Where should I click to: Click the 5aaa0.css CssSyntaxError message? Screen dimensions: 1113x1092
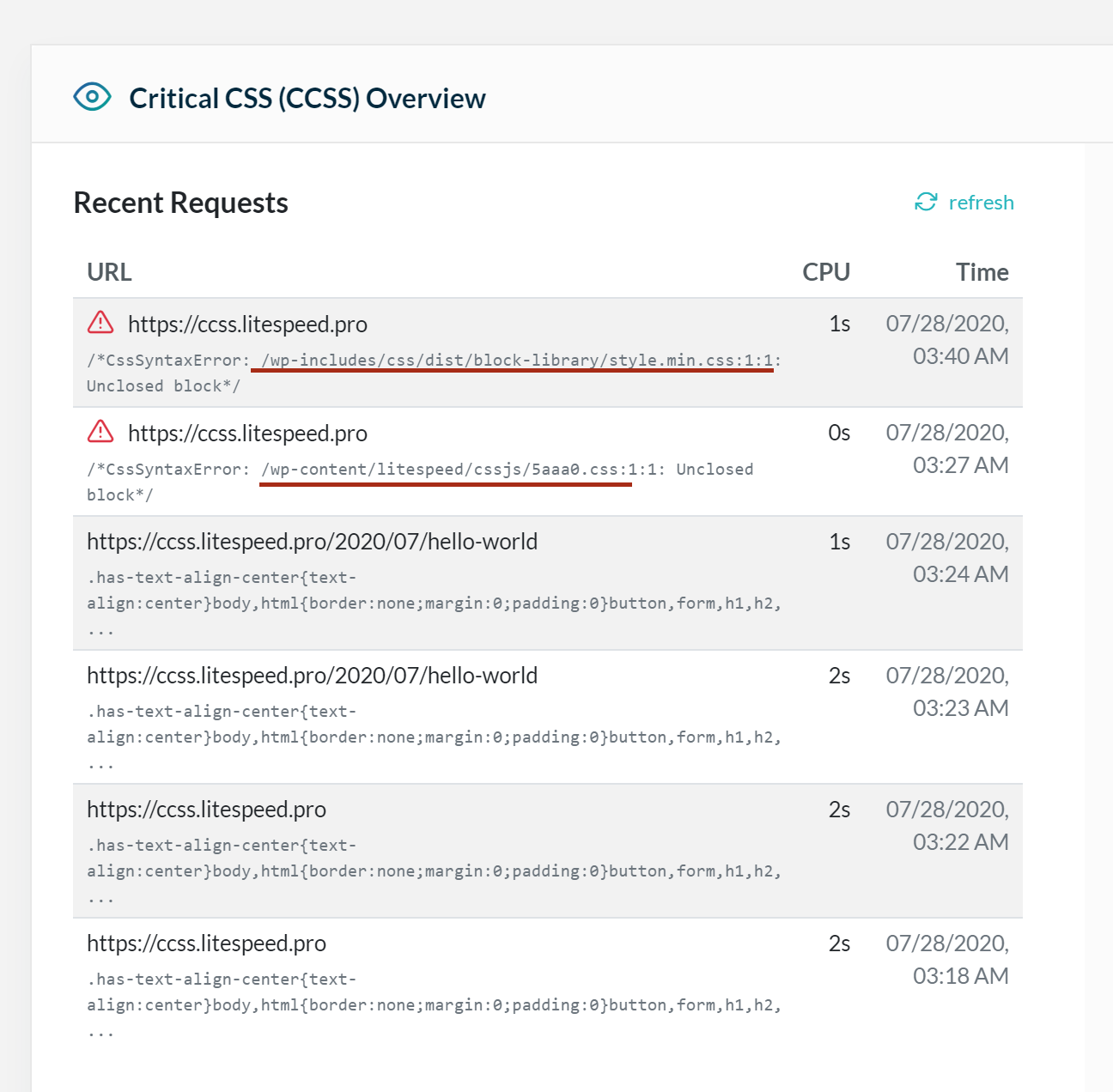click(420, 482)
